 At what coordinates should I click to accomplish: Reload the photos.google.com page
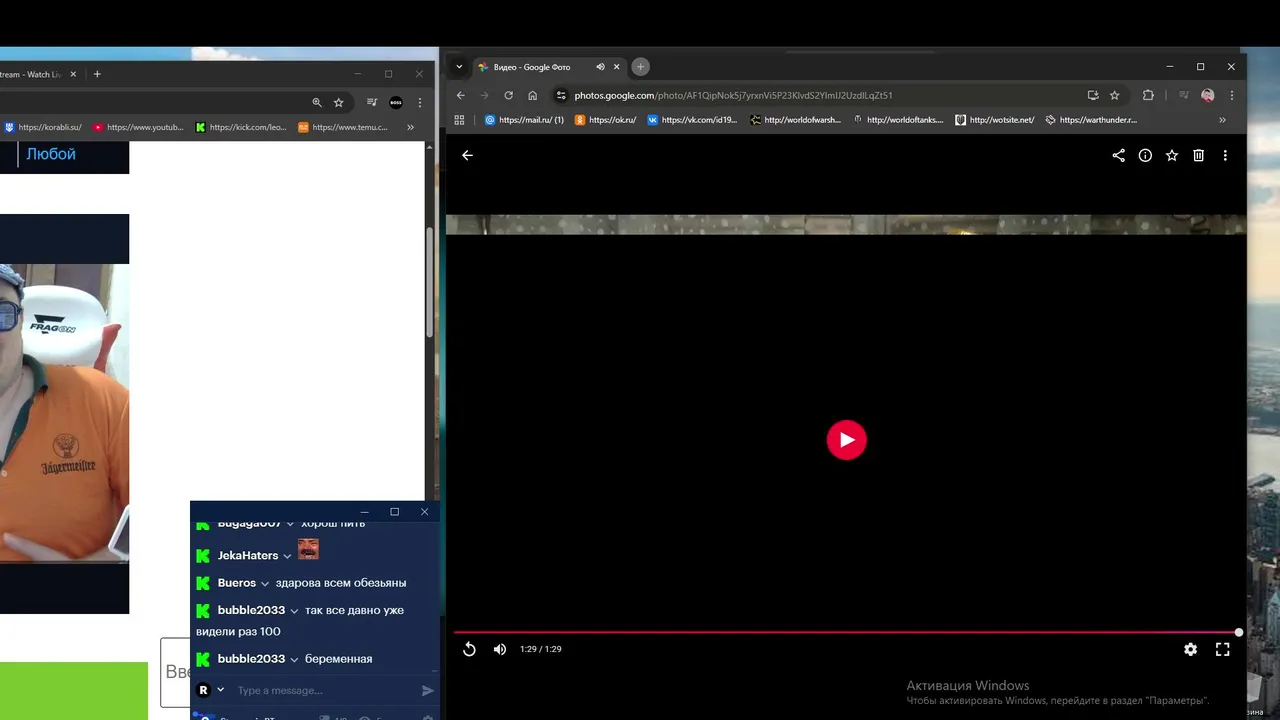click(508, 95)
